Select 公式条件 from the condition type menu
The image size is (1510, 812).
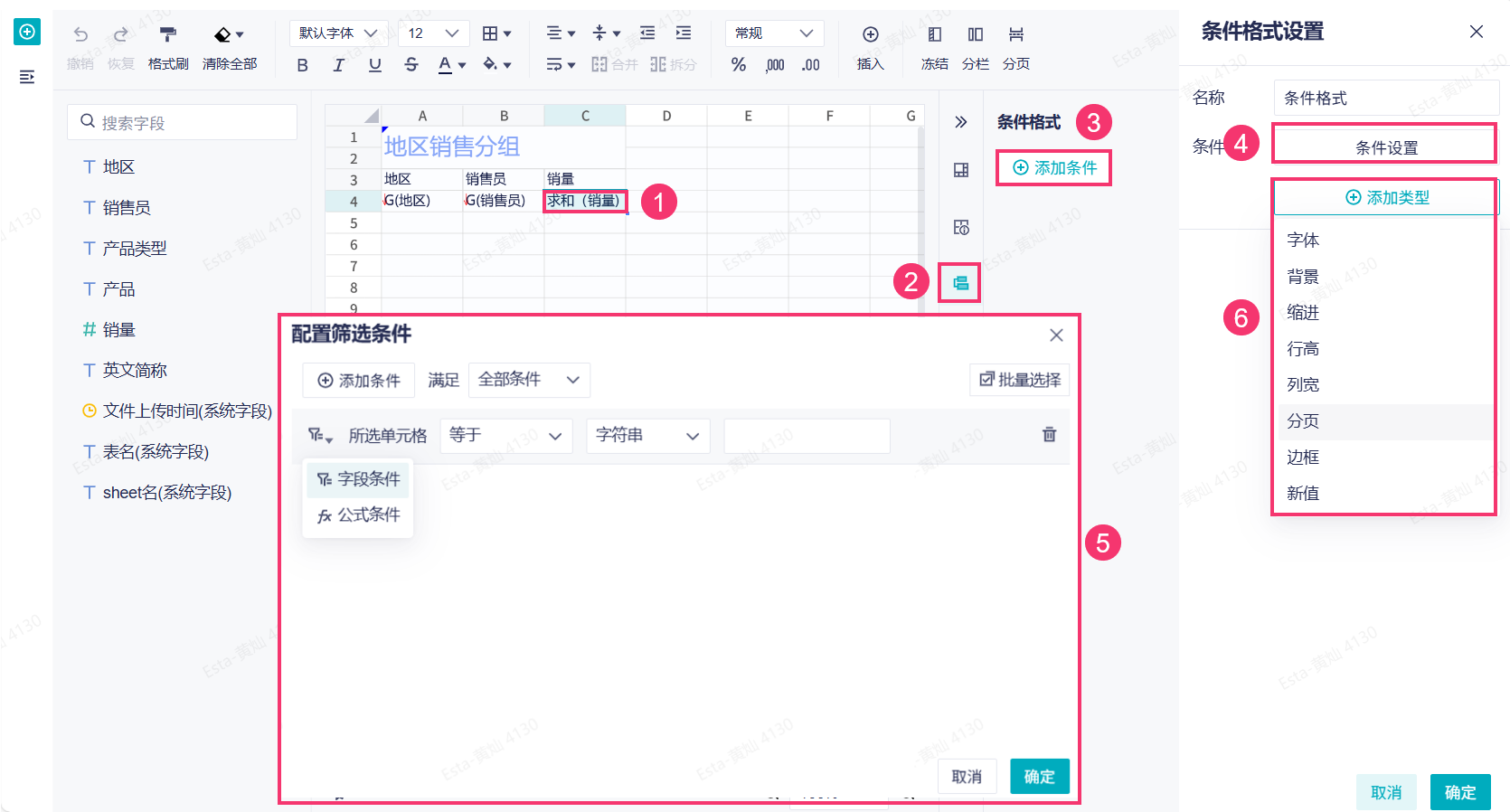358,515
